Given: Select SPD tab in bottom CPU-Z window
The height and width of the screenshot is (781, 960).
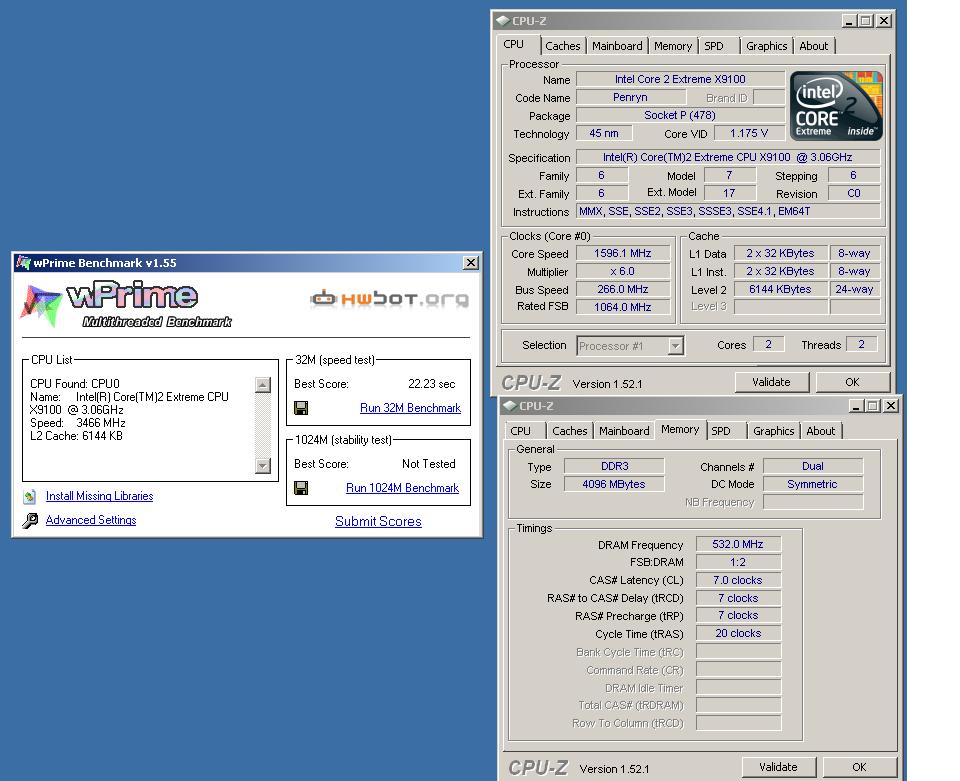Looking at the screenshot, I should 721,431.
